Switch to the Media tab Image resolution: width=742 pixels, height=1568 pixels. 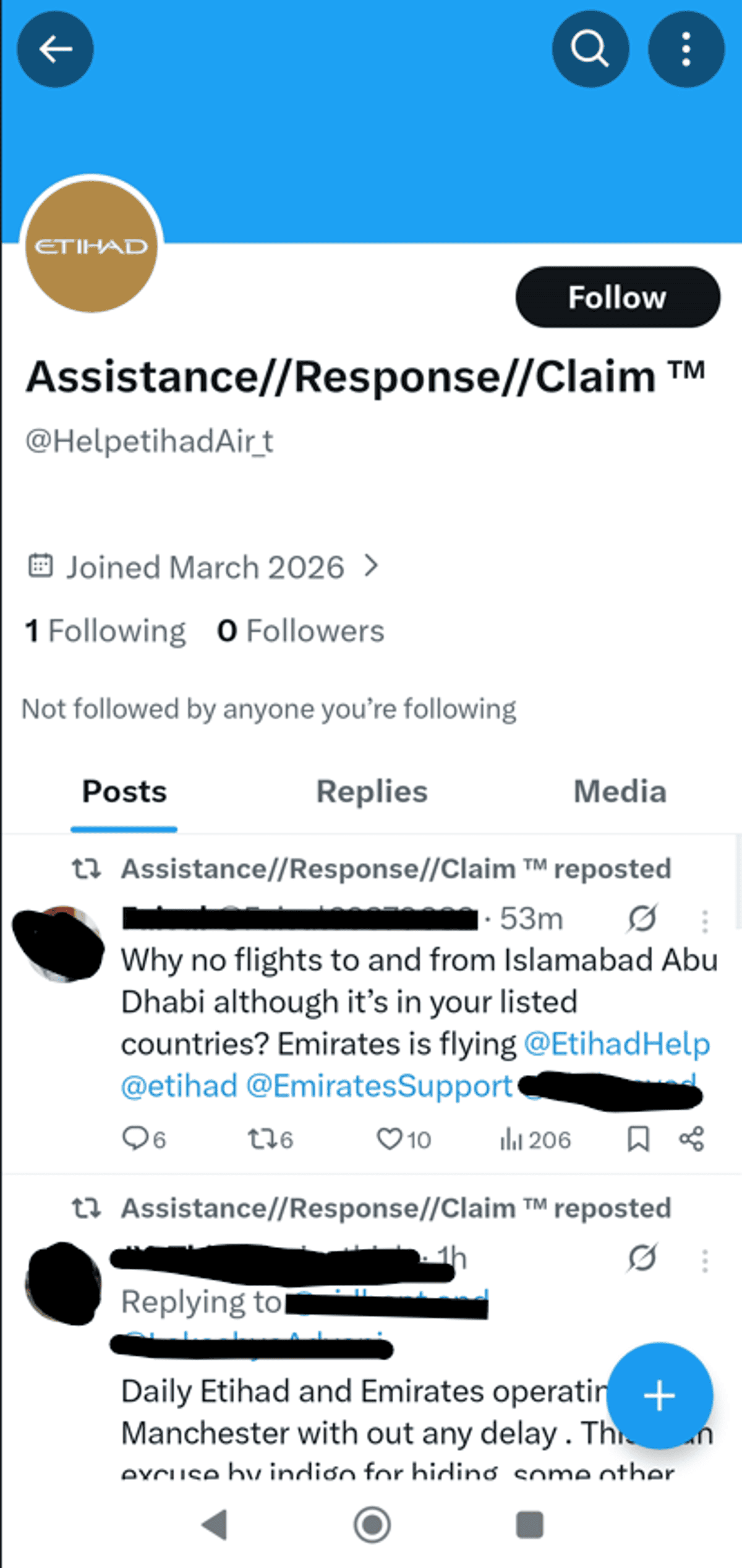[x=620, y=791]
